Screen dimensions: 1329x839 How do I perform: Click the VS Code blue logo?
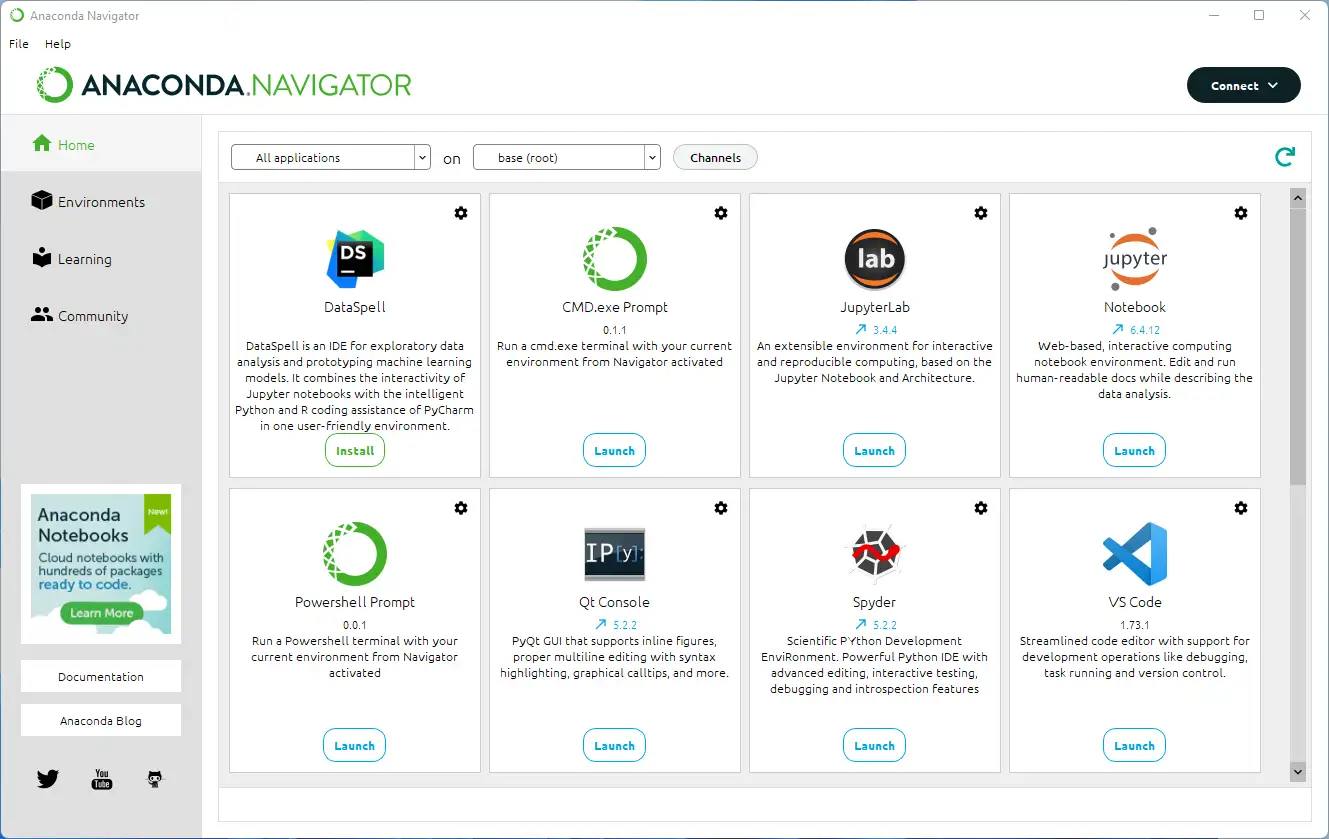click(1135, 554)
